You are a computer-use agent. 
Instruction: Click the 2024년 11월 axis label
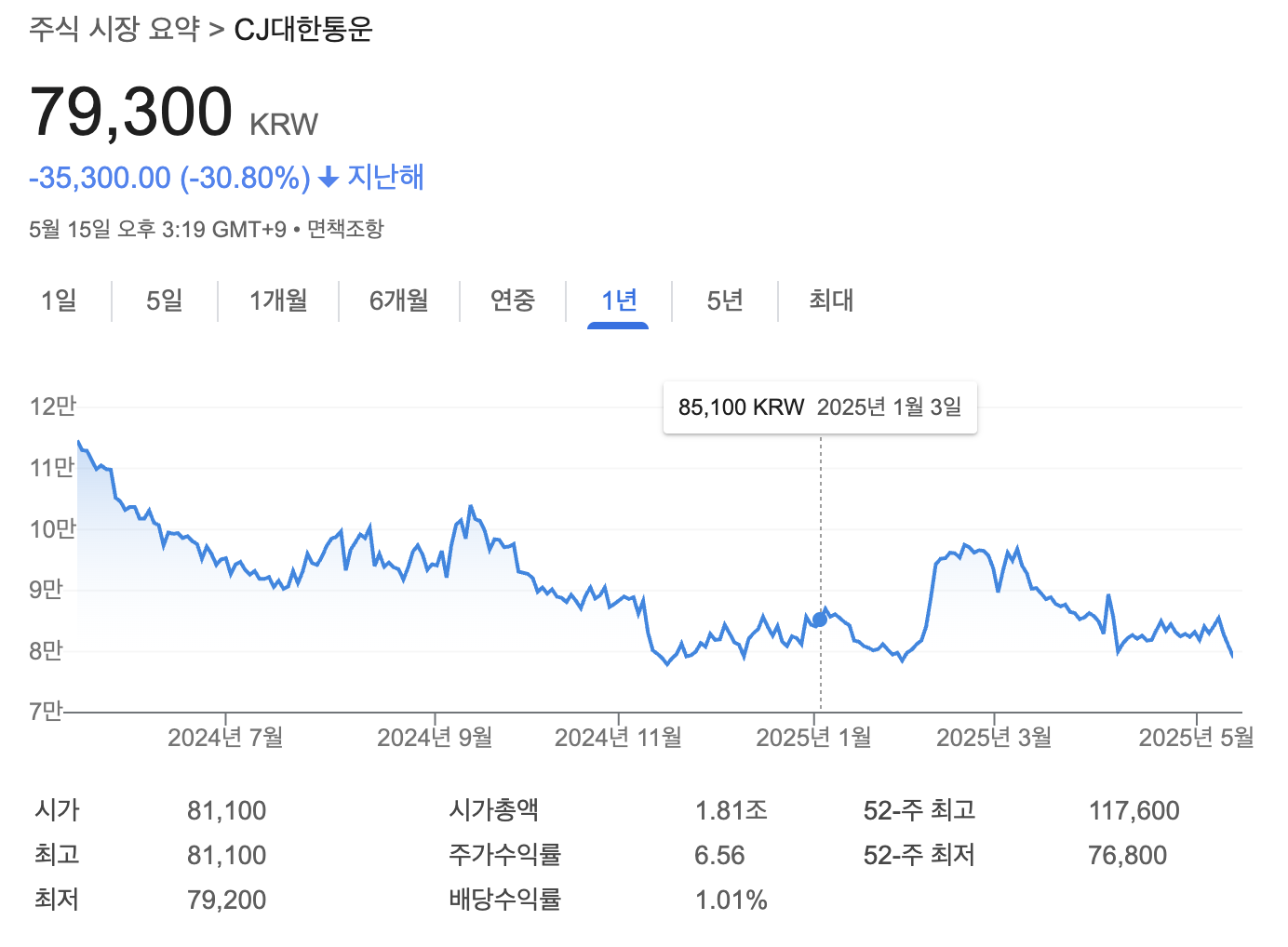click(x=618, y=738)
